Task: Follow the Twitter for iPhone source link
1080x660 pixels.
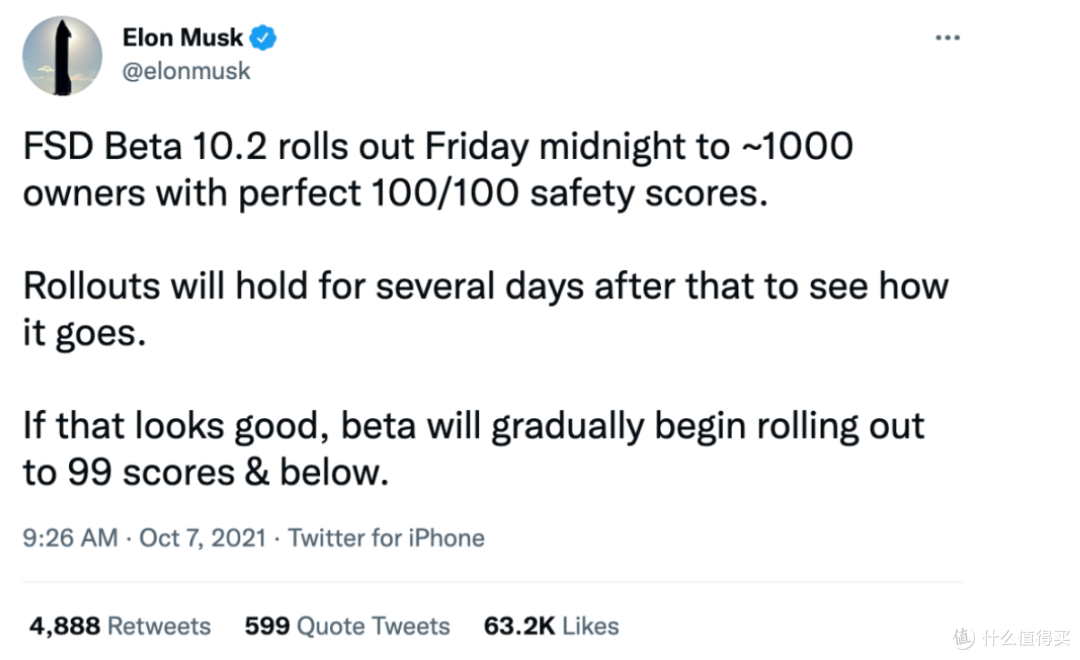Action: point(386,537)
